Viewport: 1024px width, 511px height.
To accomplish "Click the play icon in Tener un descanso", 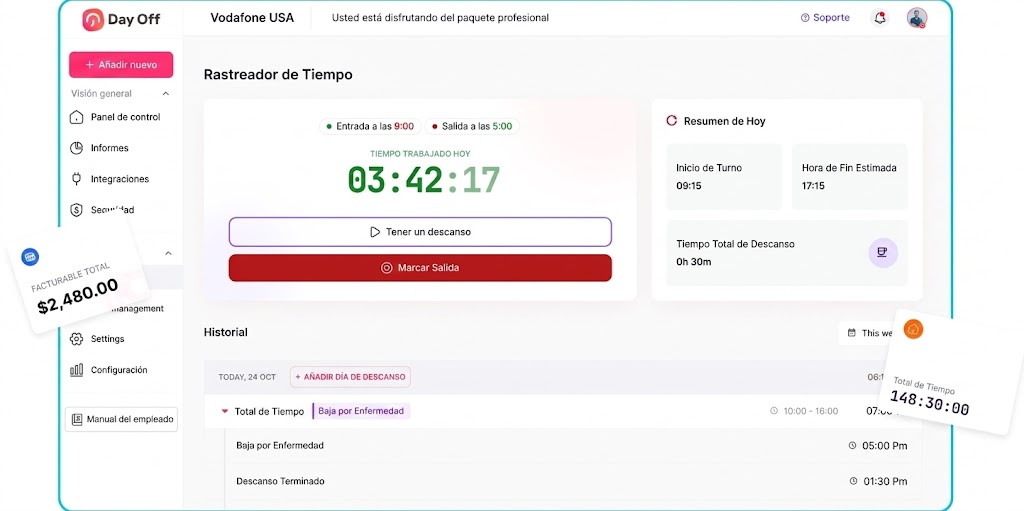I will pyautogui.click(x=375, y=232).
